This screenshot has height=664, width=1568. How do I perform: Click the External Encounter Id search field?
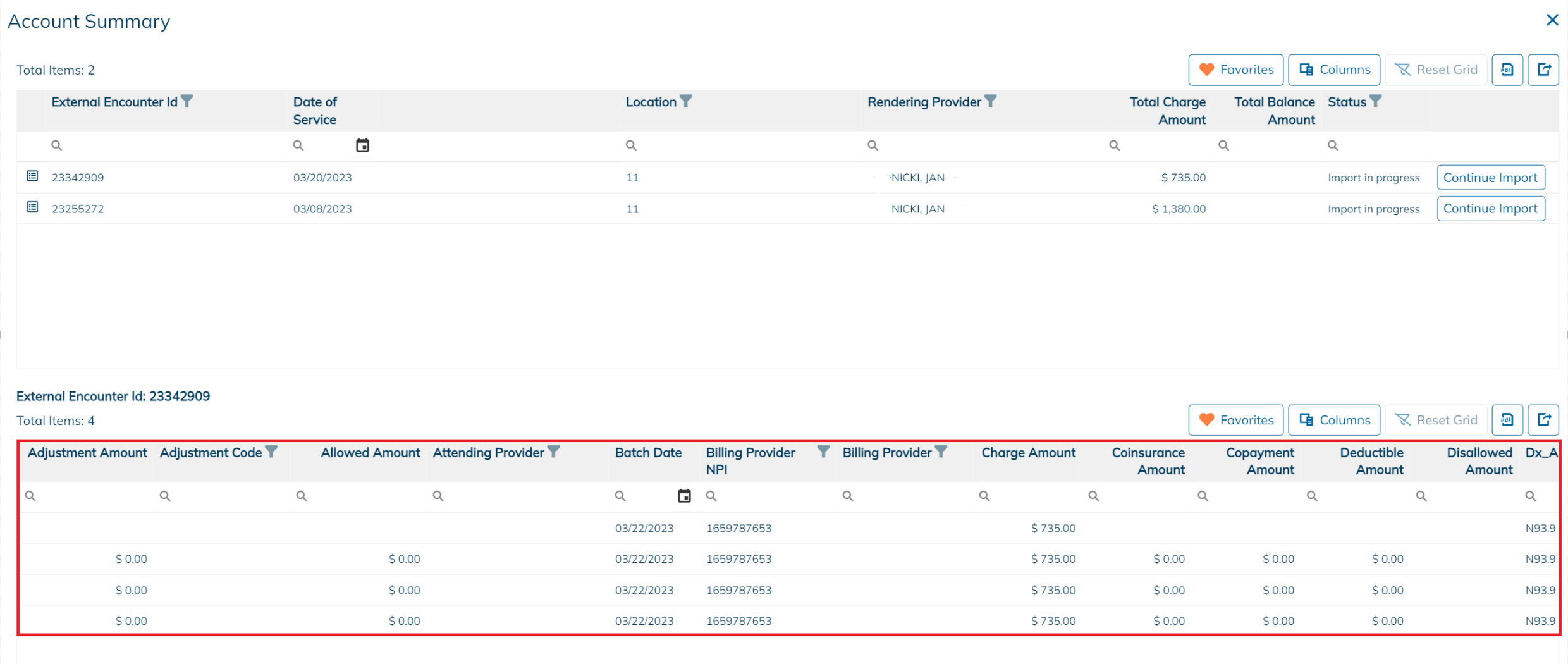[164, 145]
